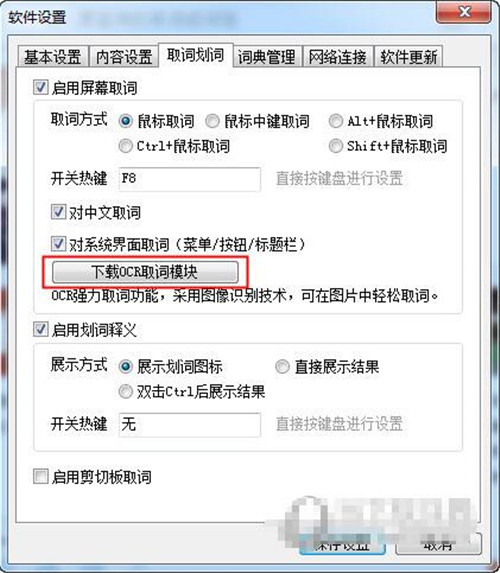Click the 划词 hotkey field showing 无
The height and width of the screenshot is (573, 500).
coord(189,425)
